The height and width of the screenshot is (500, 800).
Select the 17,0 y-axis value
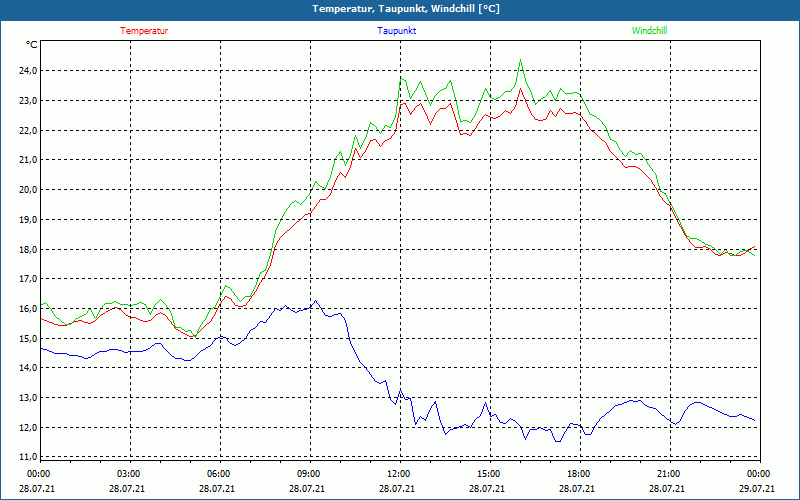[x=29, y=279]
